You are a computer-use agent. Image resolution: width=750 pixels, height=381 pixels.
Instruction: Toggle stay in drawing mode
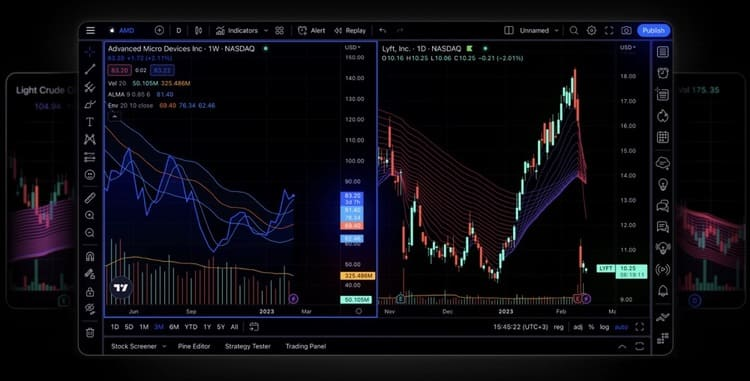point(90,274)
